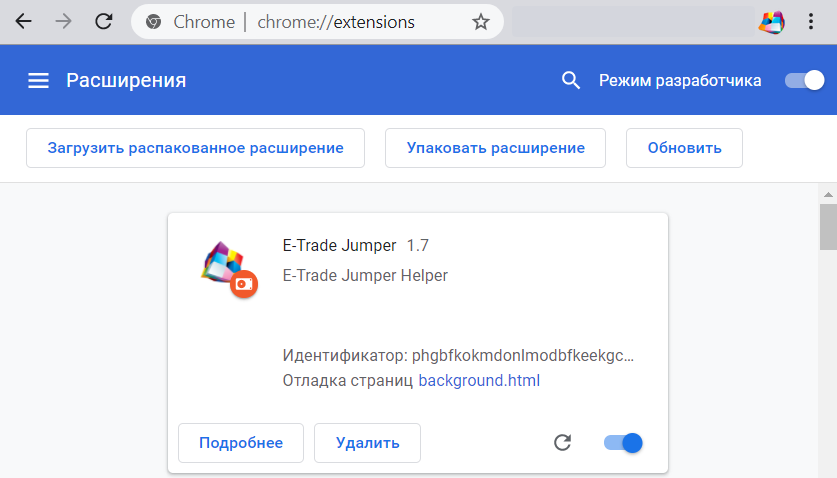
Task: Open the Chrome three-dot menu
Action: coord(811,22)
